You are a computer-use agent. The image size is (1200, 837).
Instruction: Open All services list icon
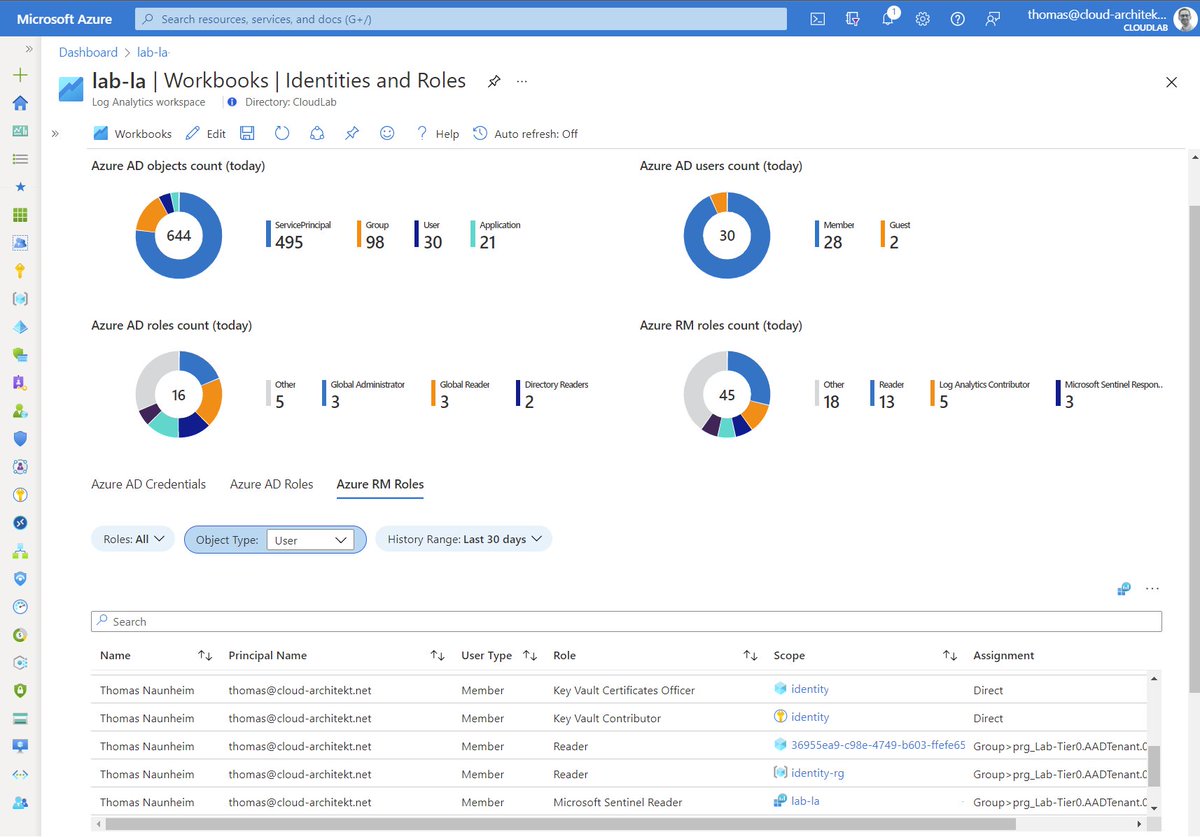tap(20, 159)
